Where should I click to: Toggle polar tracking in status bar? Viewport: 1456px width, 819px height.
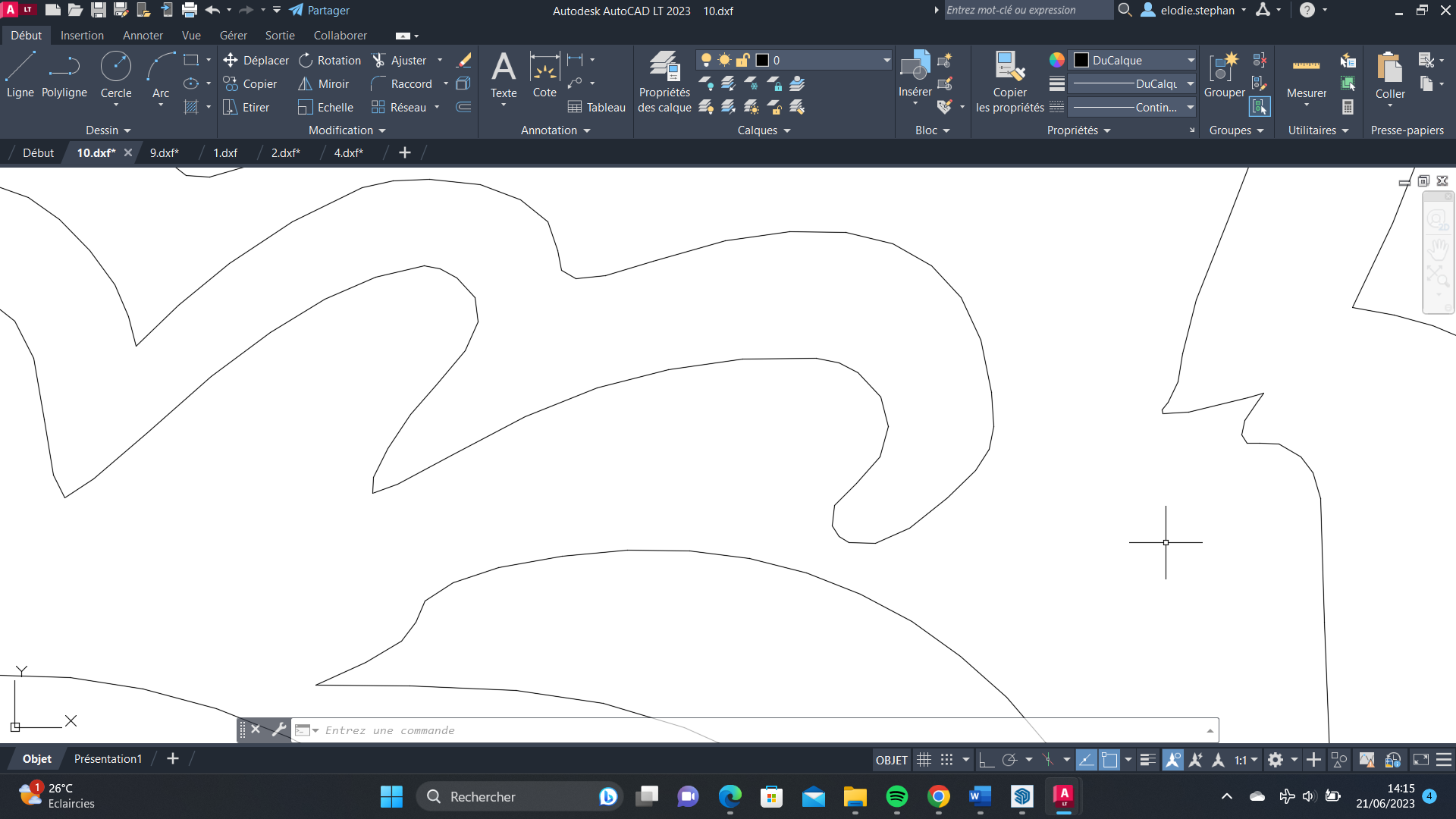pos(1009,760)
